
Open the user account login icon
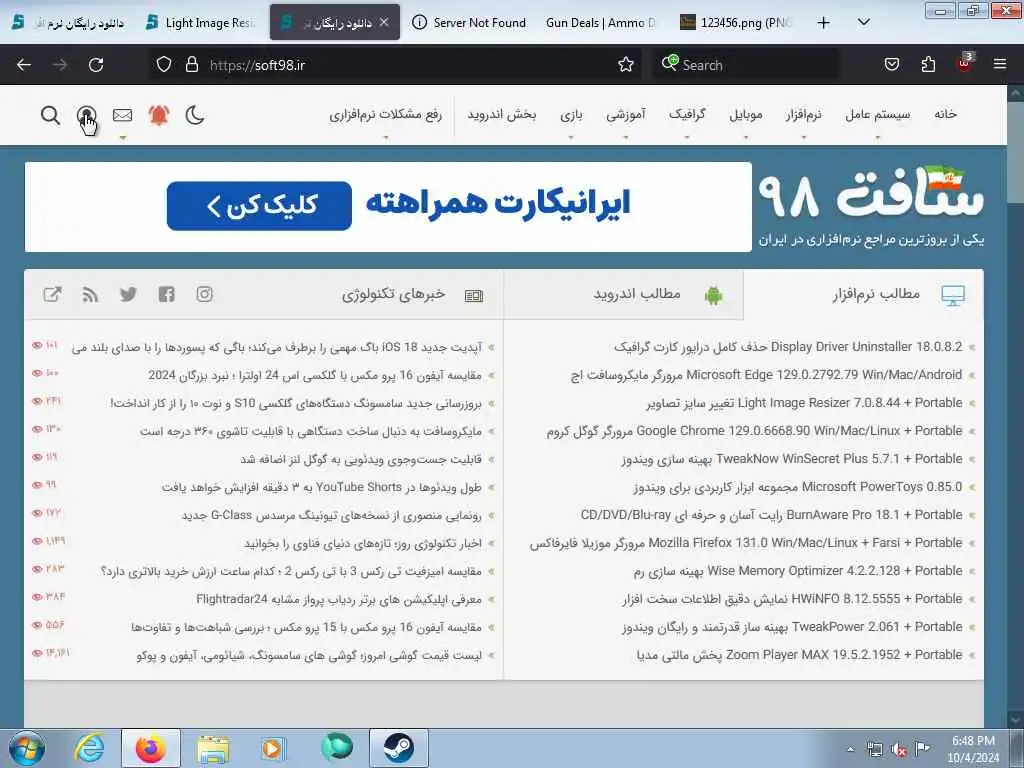86,116
